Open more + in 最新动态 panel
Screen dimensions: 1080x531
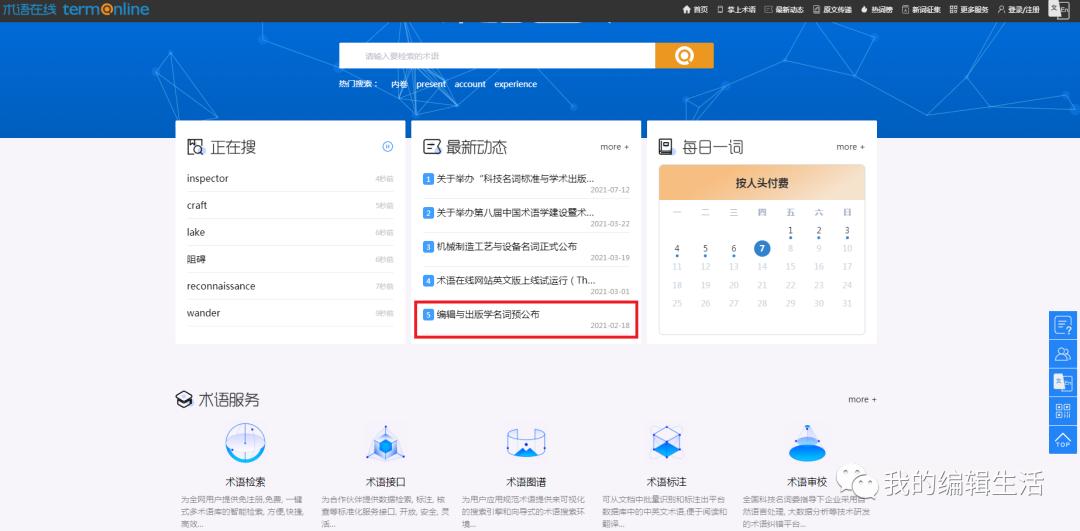coord(614,147)
